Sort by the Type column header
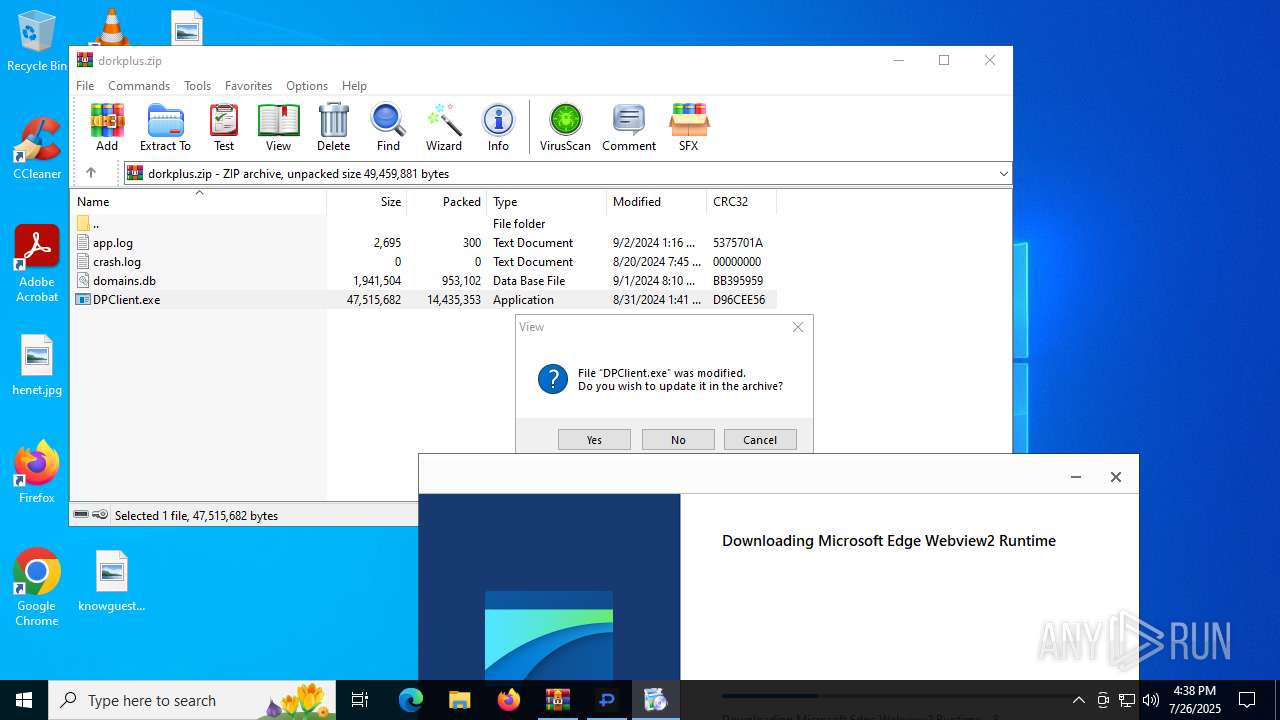 click(x=547, y=202)
